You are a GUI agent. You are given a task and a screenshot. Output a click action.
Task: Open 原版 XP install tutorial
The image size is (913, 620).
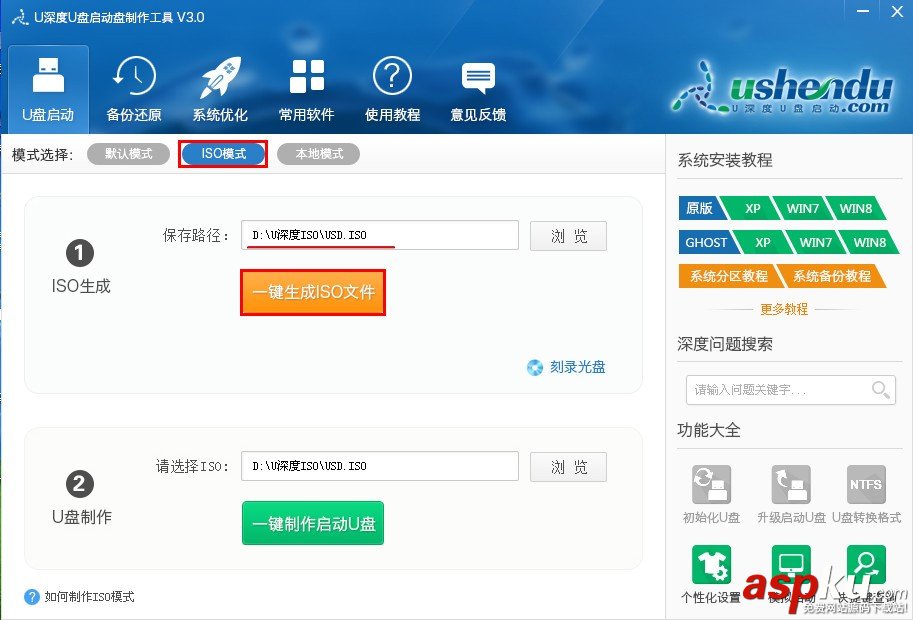[752, 208]
